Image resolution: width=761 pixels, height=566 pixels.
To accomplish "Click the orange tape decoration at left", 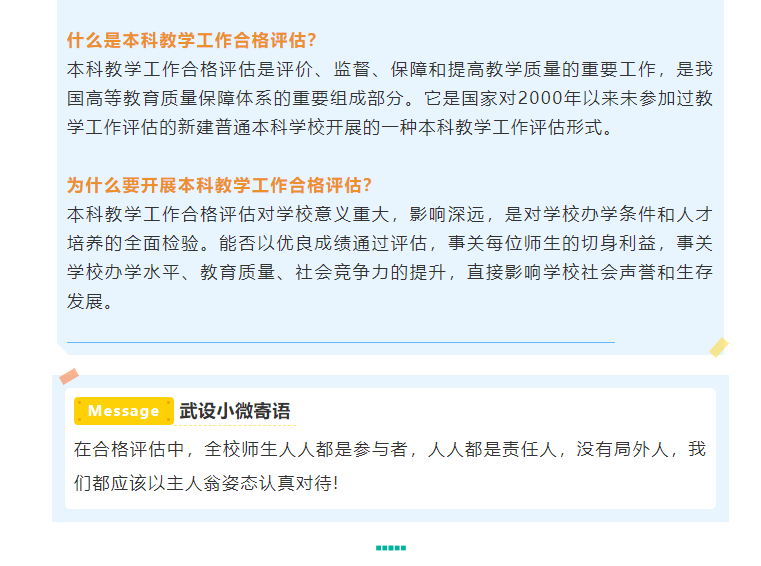I will pos(69,376).
